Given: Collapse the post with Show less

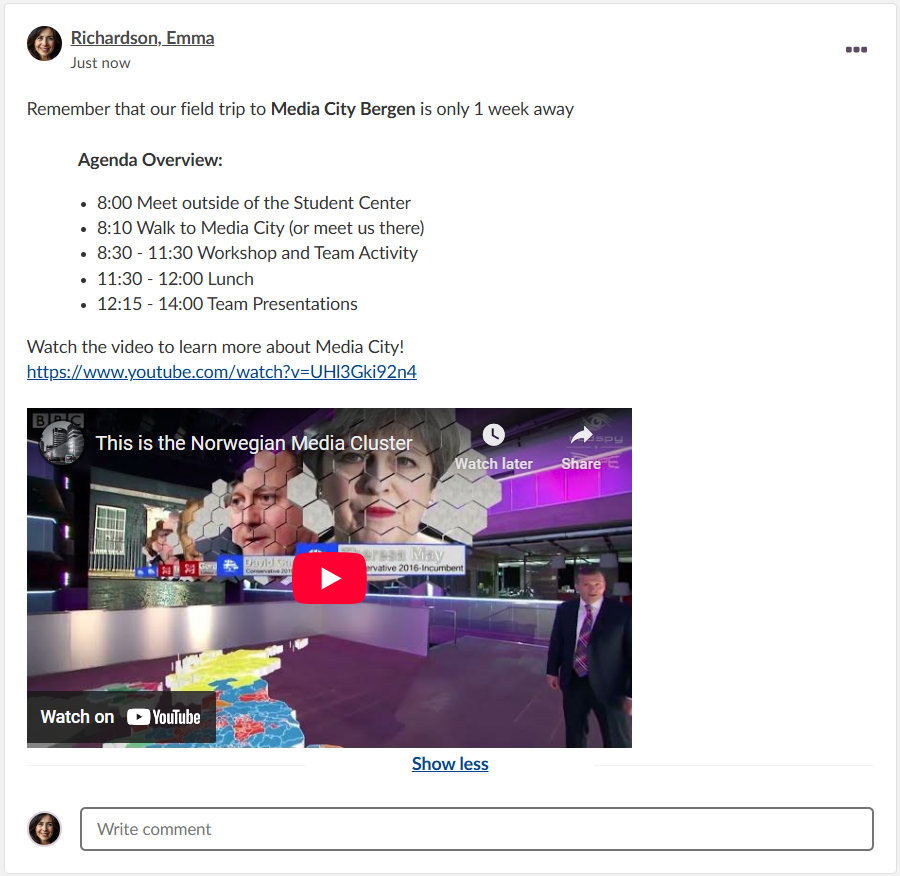Looking at the screenshot, I should (450, 764).
